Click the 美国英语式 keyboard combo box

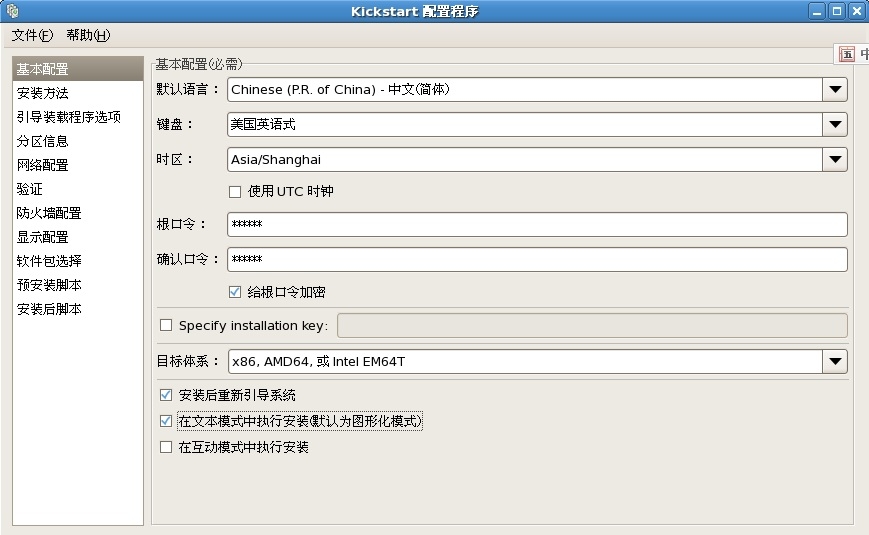(537, 125)
